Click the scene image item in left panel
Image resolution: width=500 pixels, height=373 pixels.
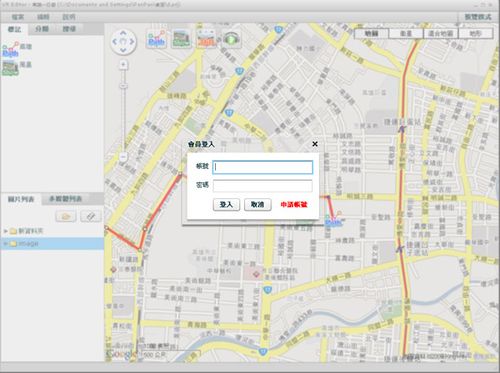click(16, 67)
